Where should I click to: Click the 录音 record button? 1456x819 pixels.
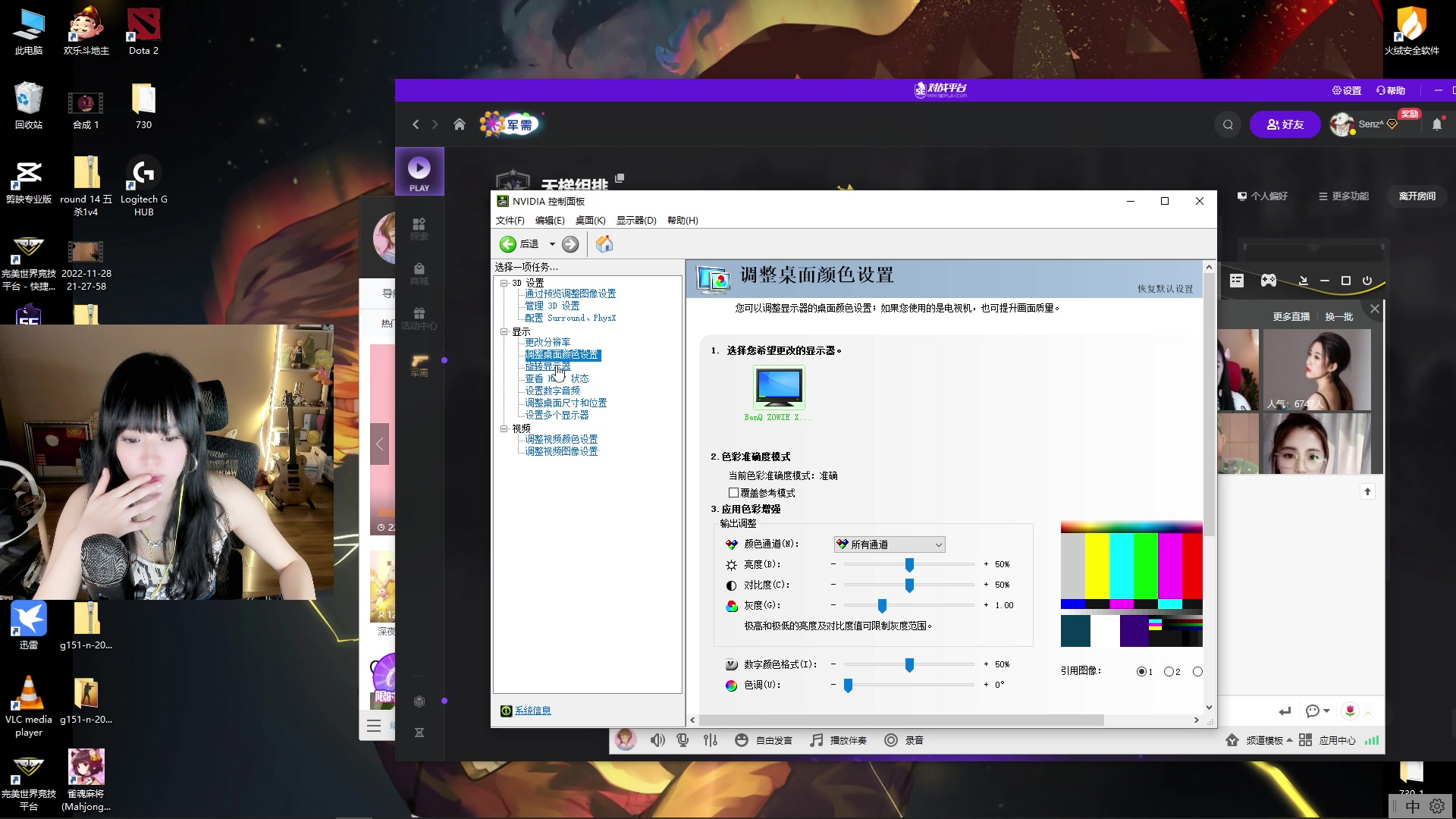pyautogui.click(x=904, y=740)
